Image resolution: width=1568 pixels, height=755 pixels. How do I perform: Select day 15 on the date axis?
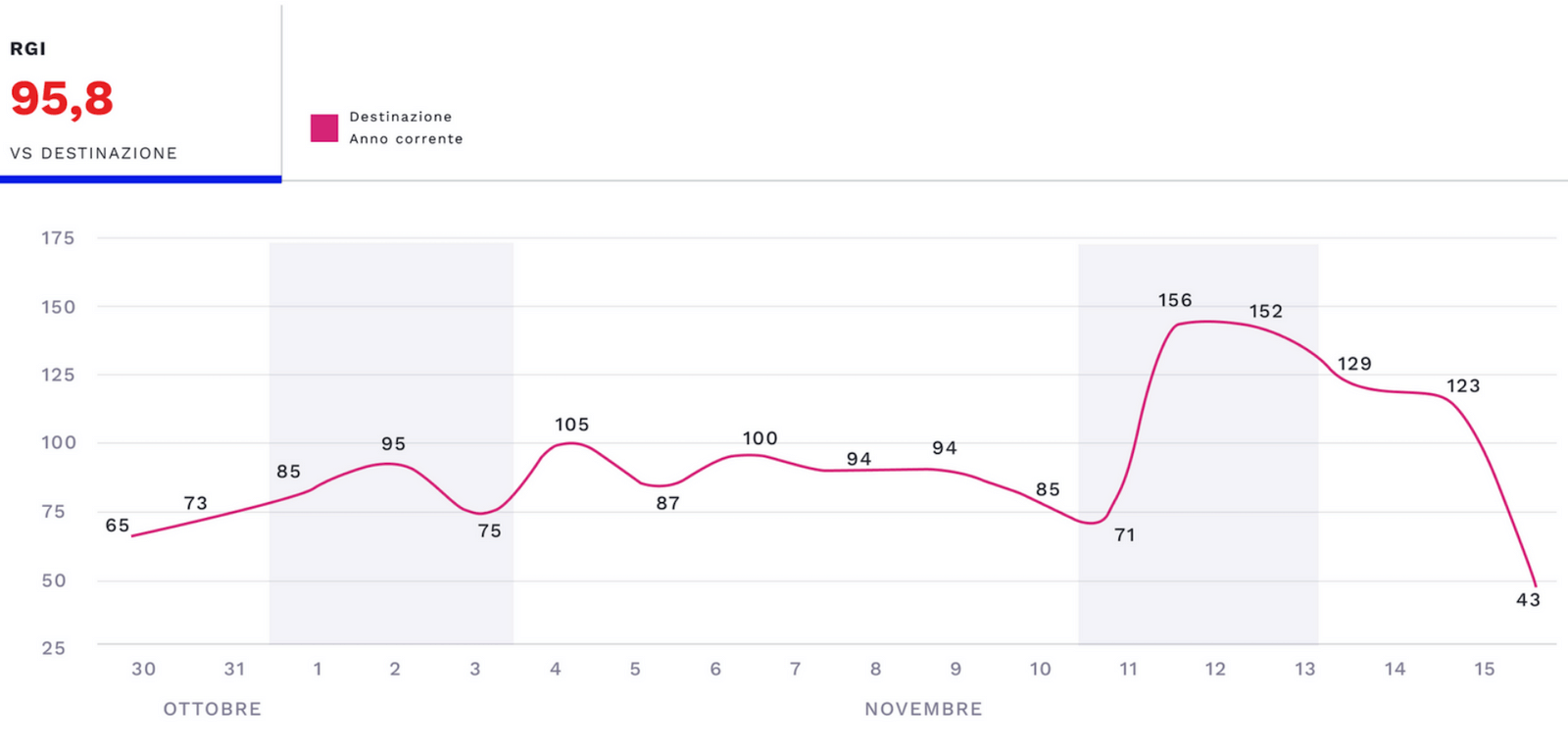coord(1485,669)
